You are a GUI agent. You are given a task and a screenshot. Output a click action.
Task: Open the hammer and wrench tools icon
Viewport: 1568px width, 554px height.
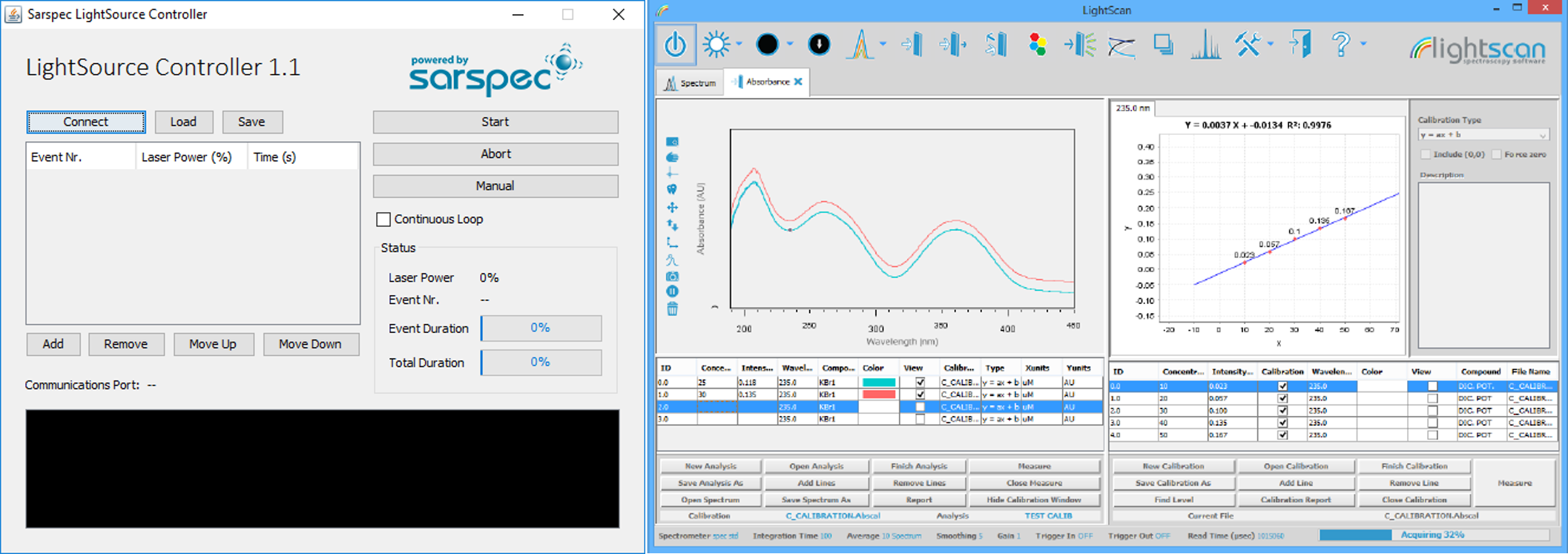(1248, 44)
